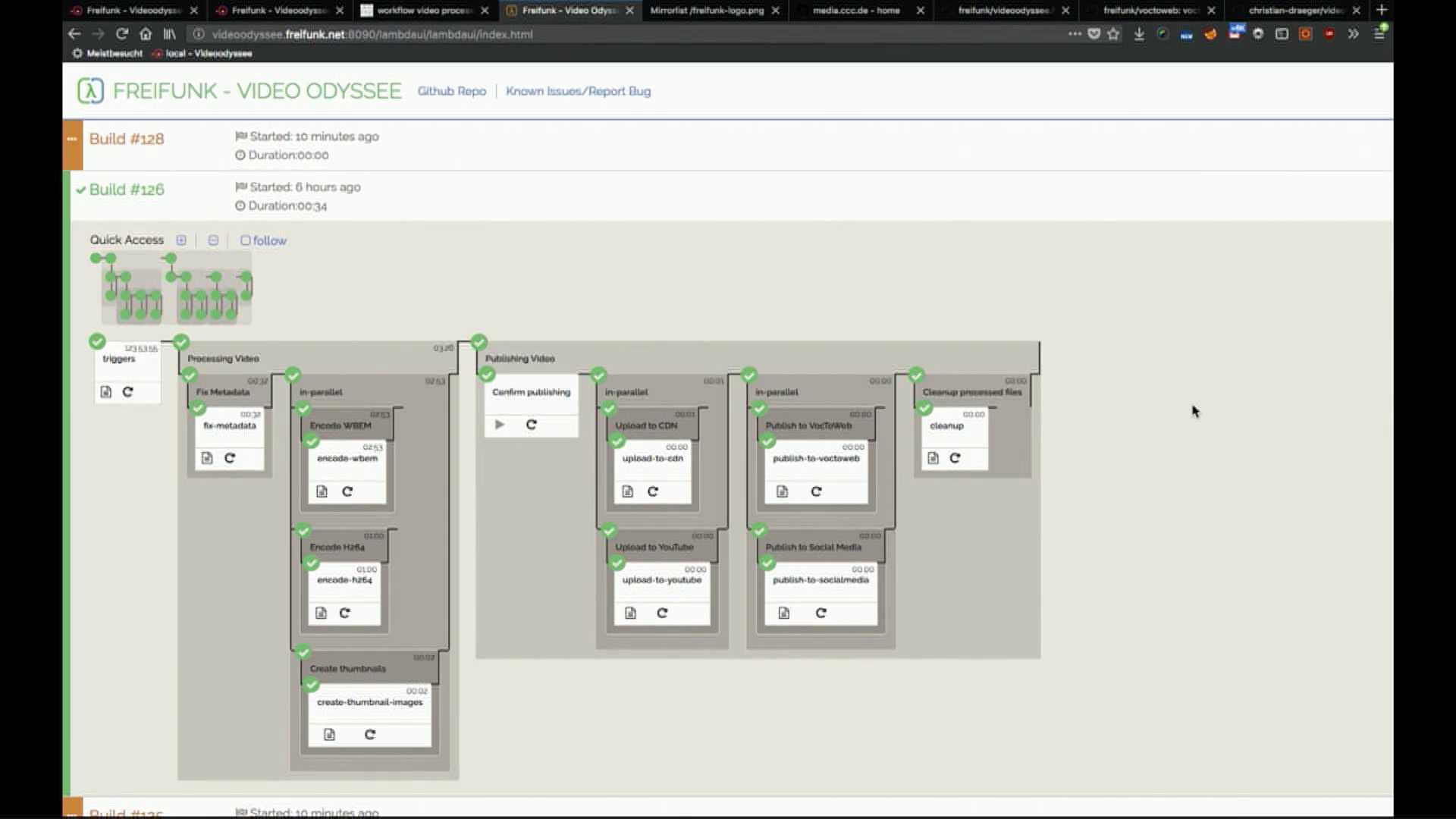
Task: Open output log for encode-wbem step
Action: 322,491
